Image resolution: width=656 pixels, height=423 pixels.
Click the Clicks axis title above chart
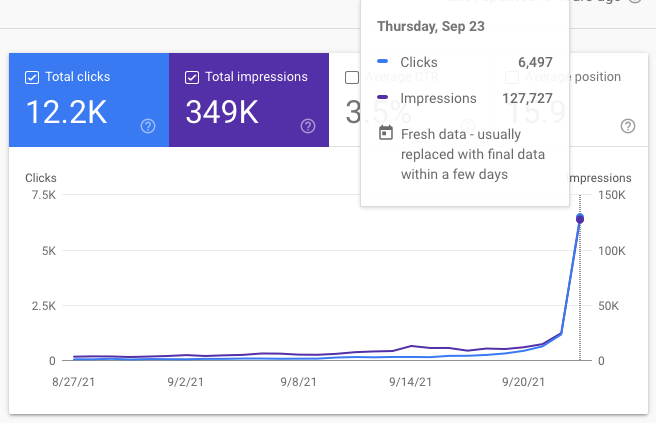coord(41,178)
